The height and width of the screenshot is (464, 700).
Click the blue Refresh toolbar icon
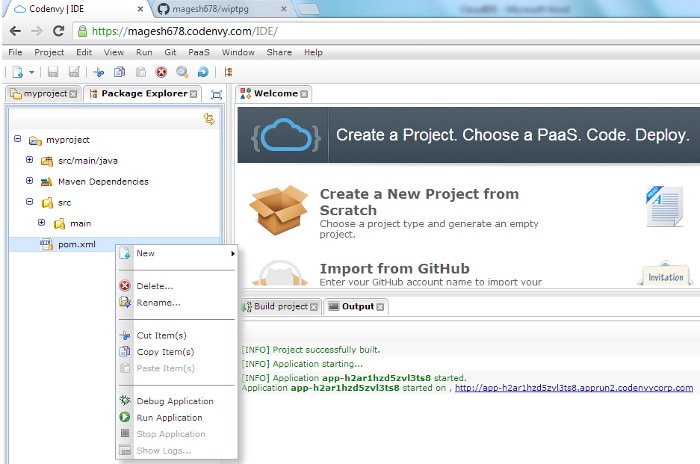click(203, 72)
